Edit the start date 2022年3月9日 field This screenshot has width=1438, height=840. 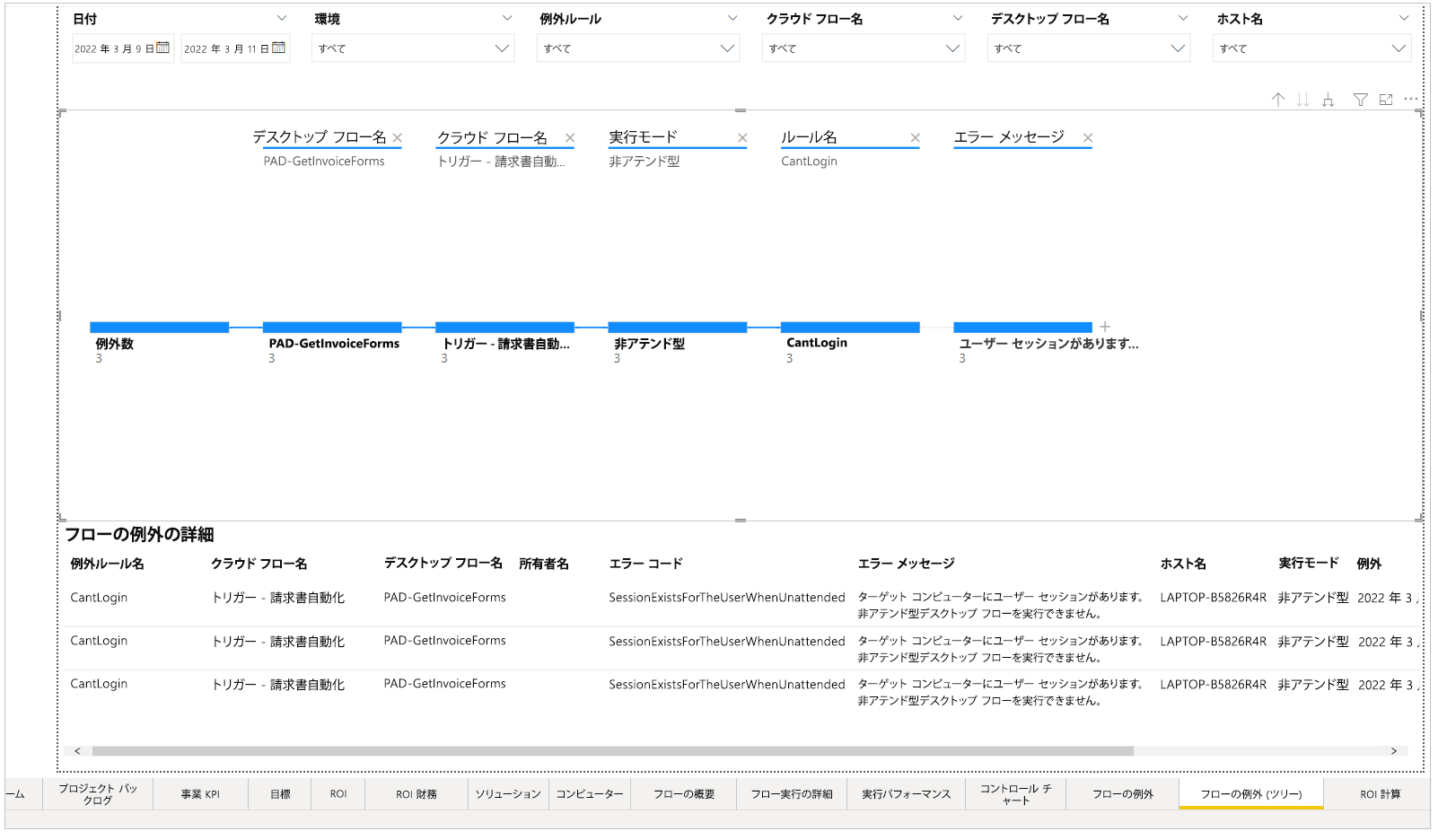click(114, 48)
